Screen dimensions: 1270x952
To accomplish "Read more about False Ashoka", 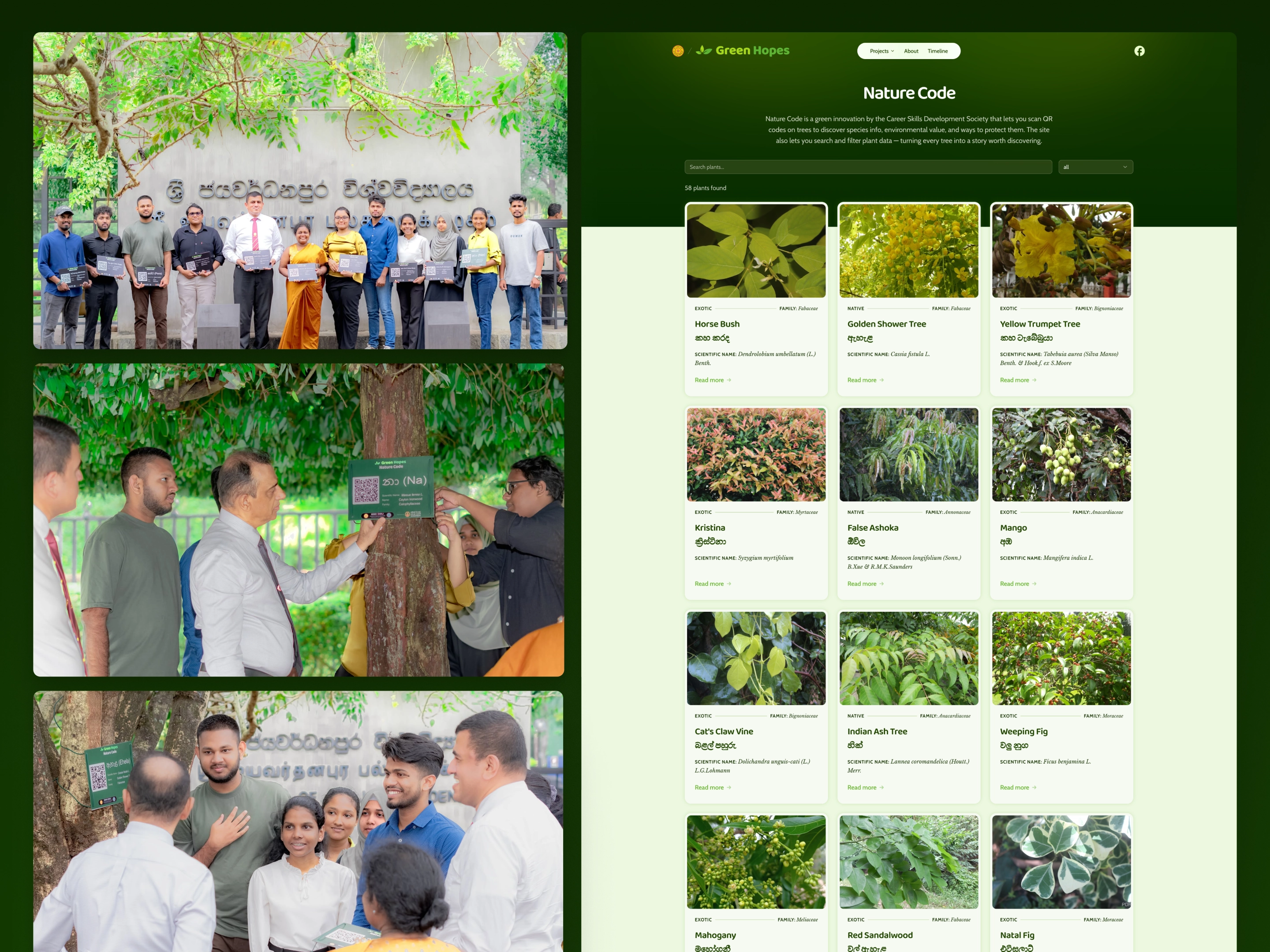I will [865, 584].
